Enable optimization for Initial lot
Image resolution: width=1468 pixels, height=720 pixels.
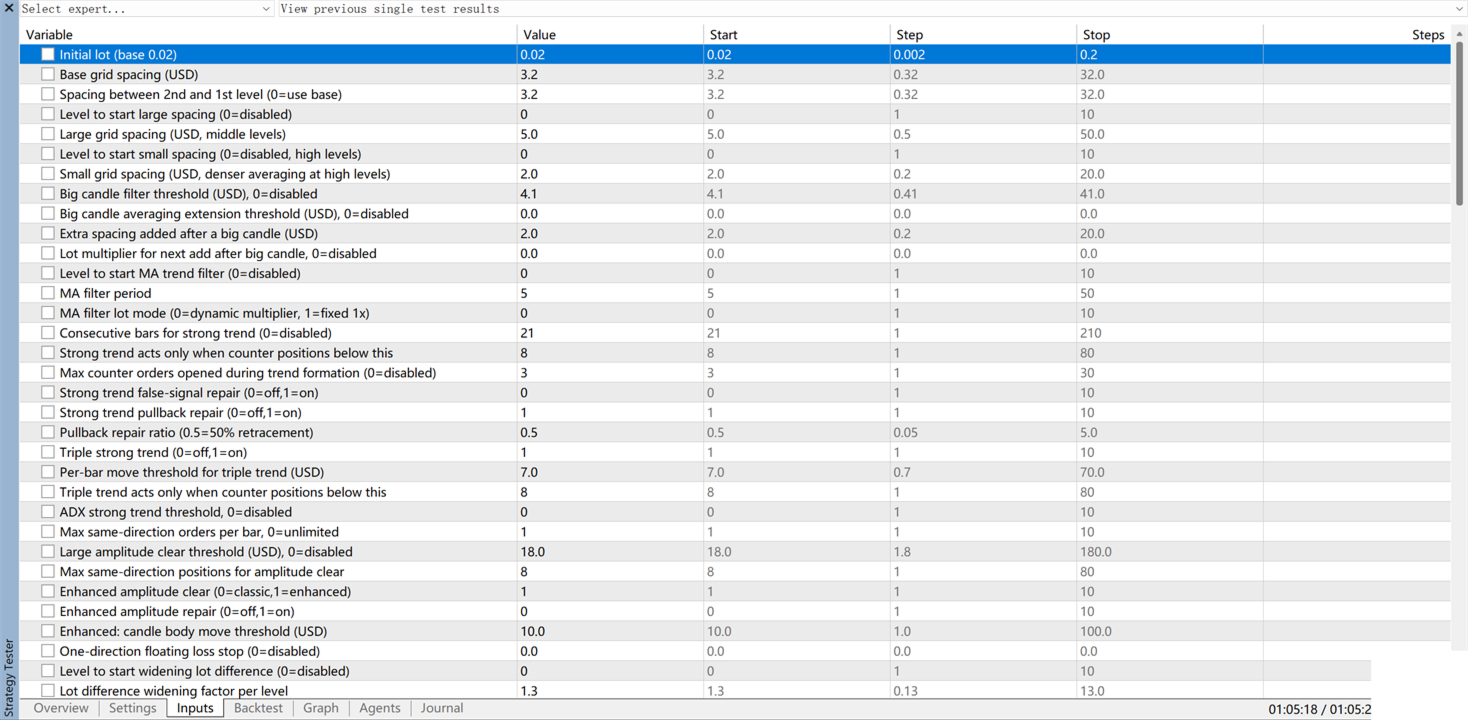click(x=48, y=54)
